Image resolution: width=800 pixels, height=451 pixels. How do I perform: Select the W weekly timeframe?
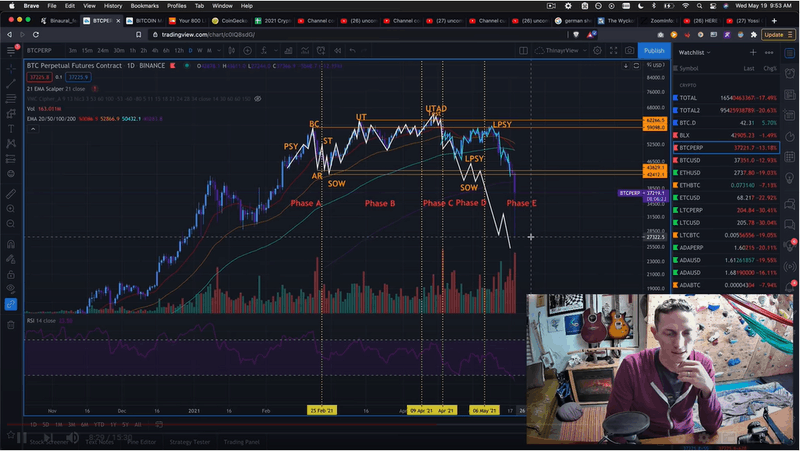[199, 51]
